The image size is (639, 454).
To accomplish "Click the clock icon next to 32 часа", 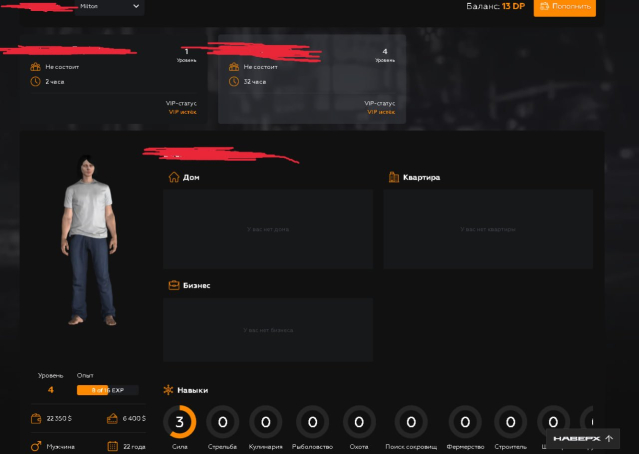I will (233, 81).
